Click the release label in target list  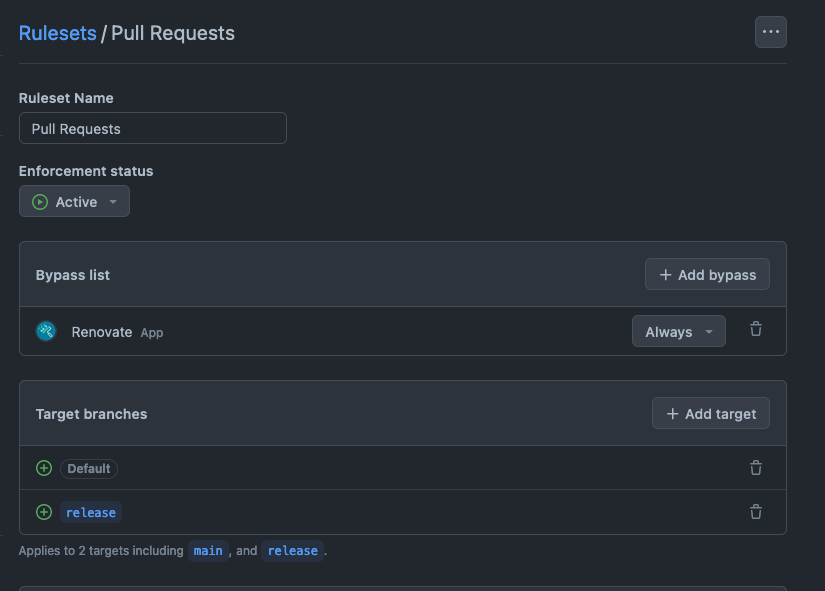coord(91,512)
